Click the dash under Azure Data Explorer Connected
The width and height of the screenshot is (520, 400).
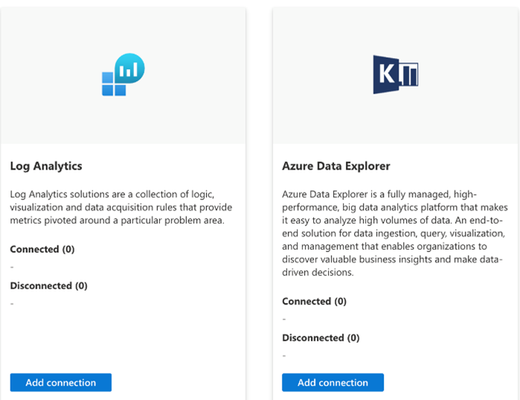[284, 319]
